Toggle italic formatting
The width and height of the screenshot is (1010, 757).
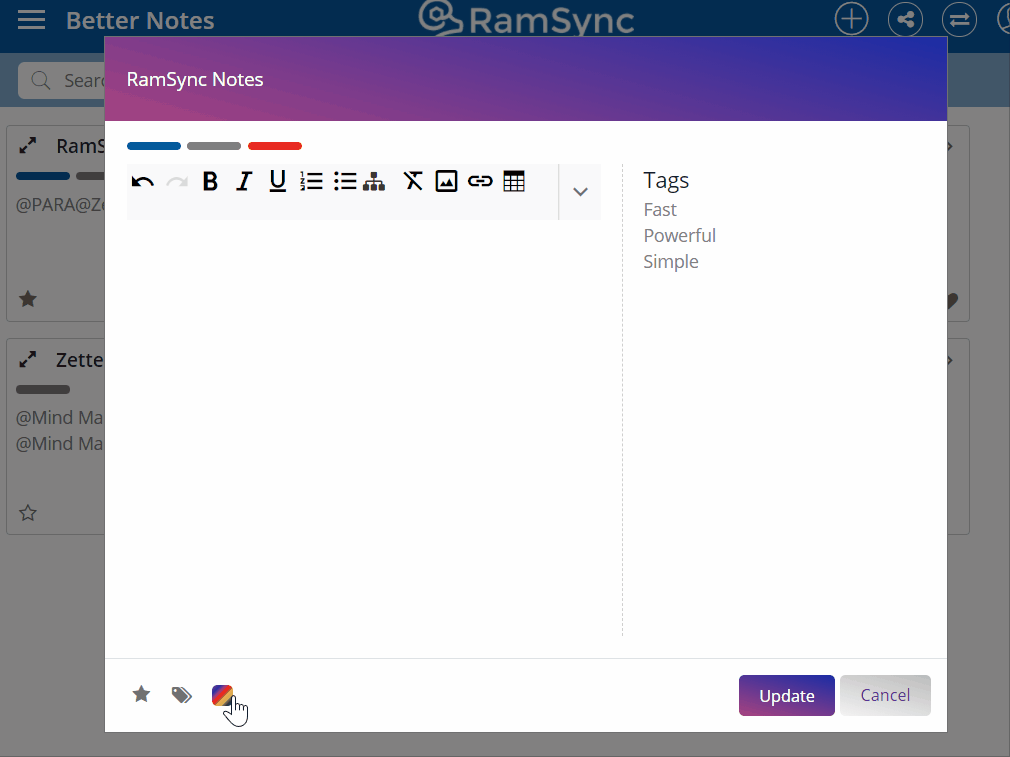click(x=243, y=182)
